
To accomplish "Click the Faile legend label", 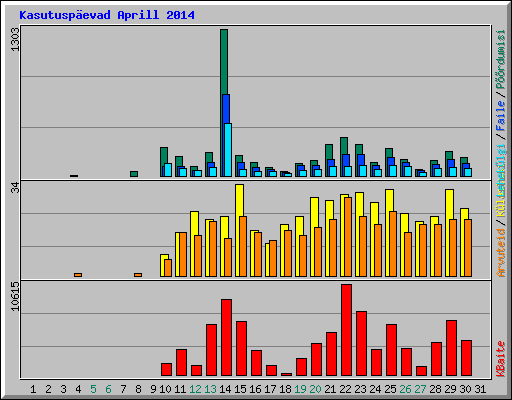I will pos(501,115).
